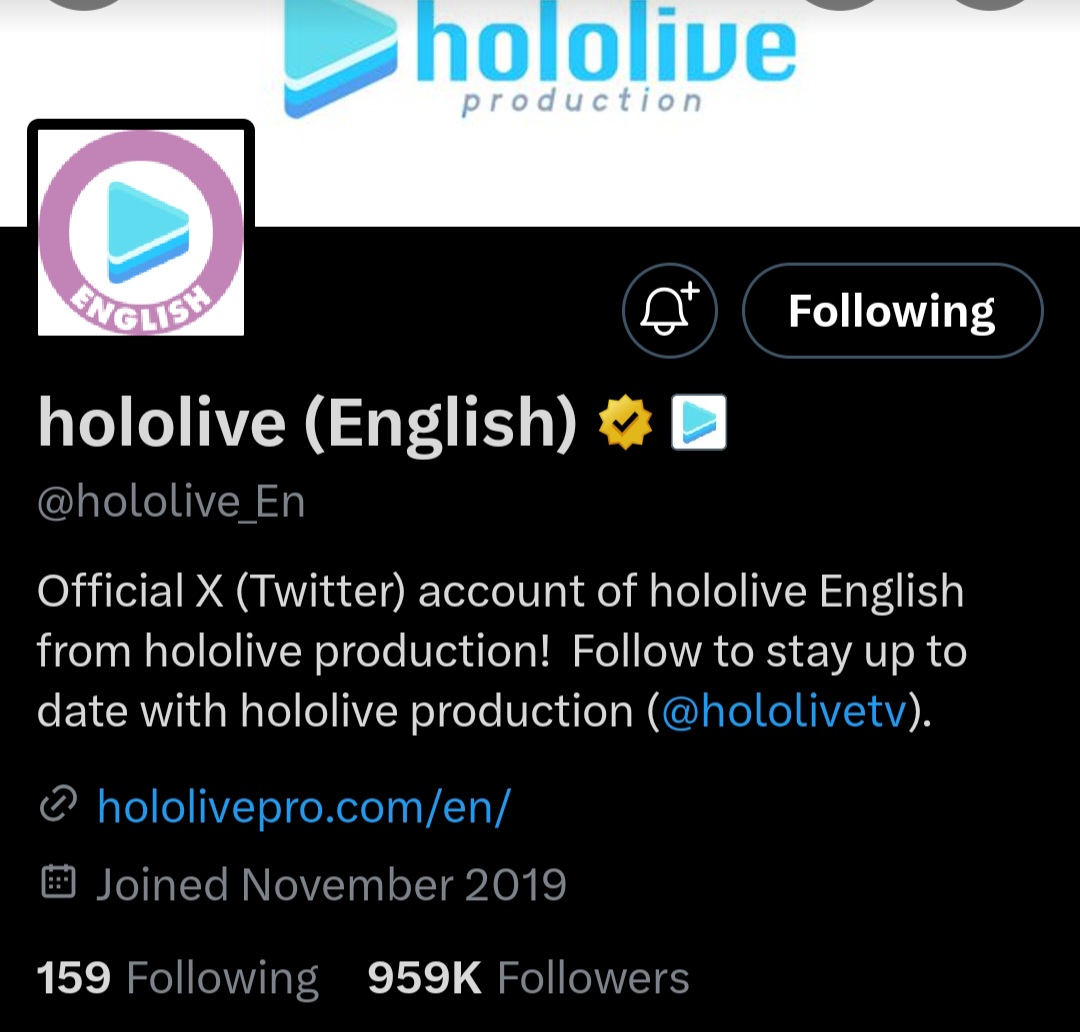View the 159 Following list
This screenshot has height=1032, width=1080.
click(x=177, y=978)
